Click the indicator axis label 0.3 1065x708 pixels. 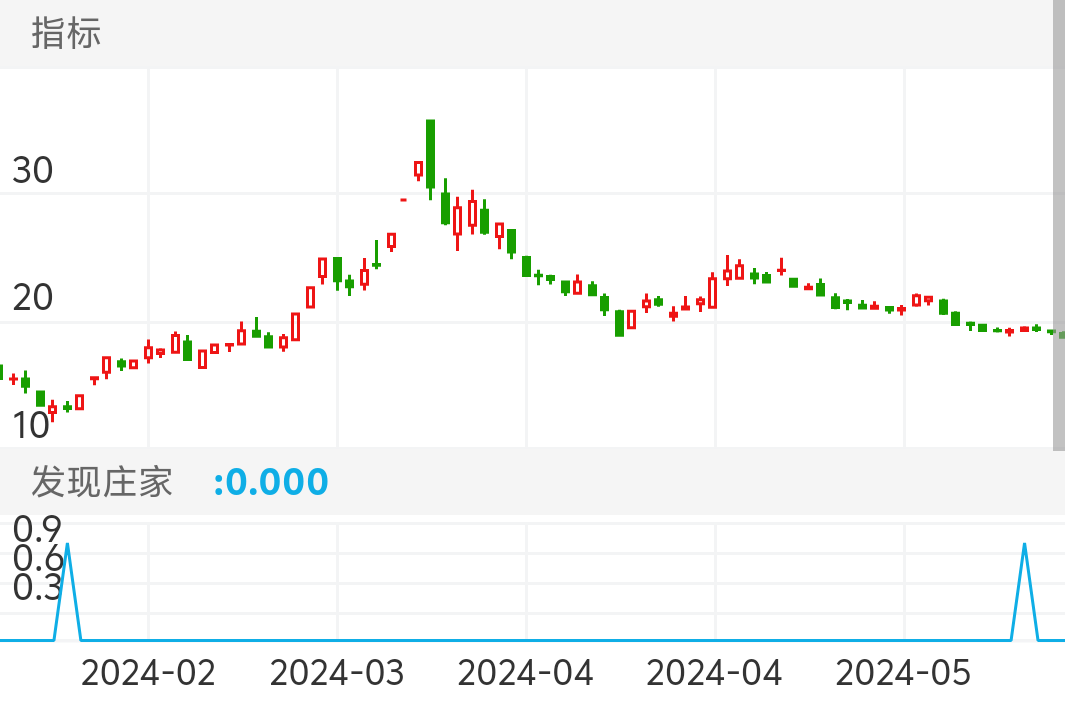[x=37, y=587]
